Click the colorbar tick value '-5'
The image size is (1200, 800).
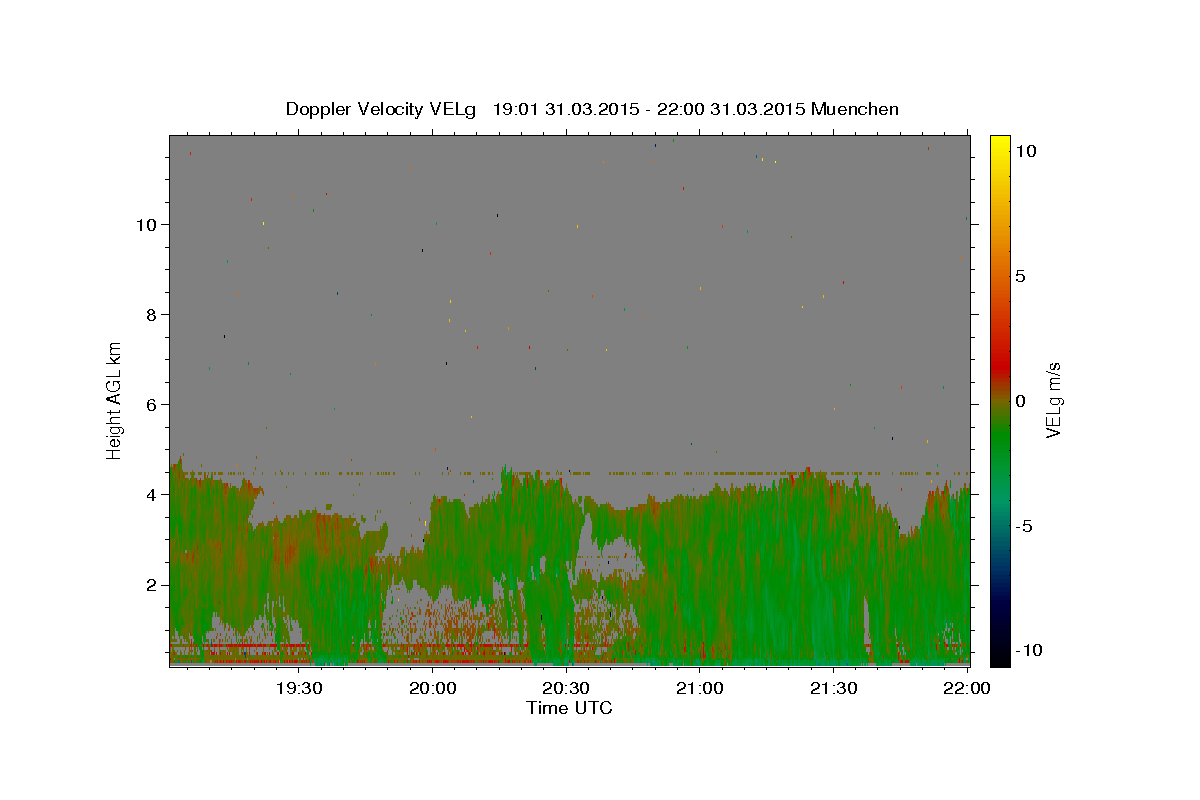point(1024,526)
